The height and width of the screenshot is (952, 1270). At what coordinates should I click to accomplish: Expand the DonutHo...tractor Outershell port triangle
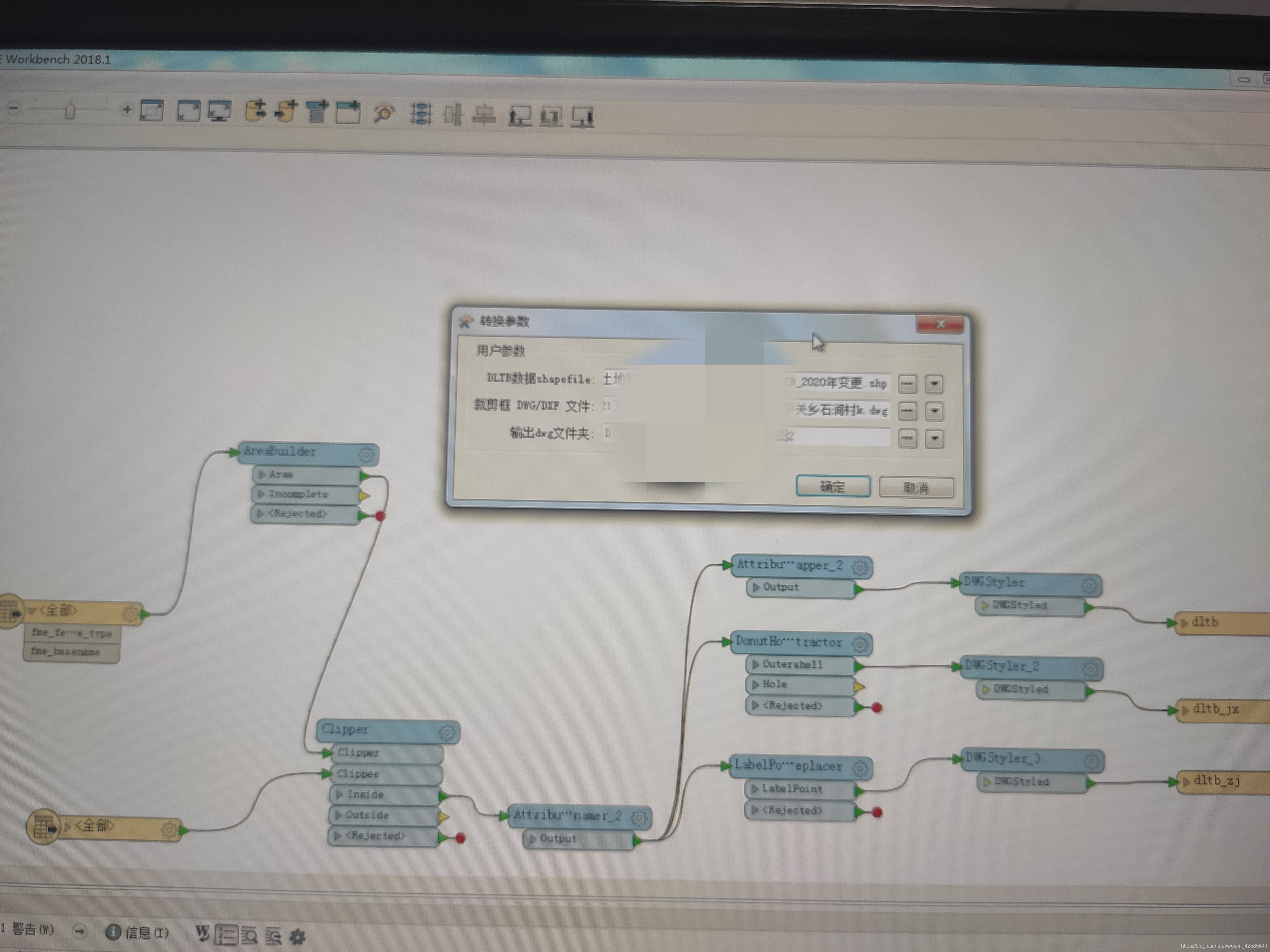(756, 664)
